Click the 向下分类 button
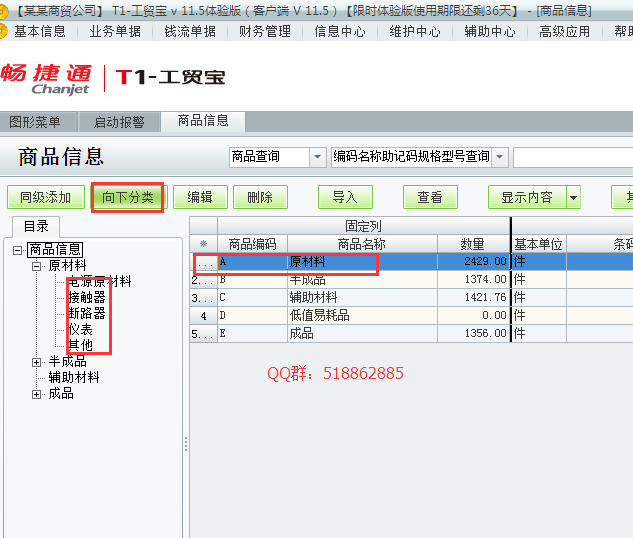 click(x=128, y=197)
